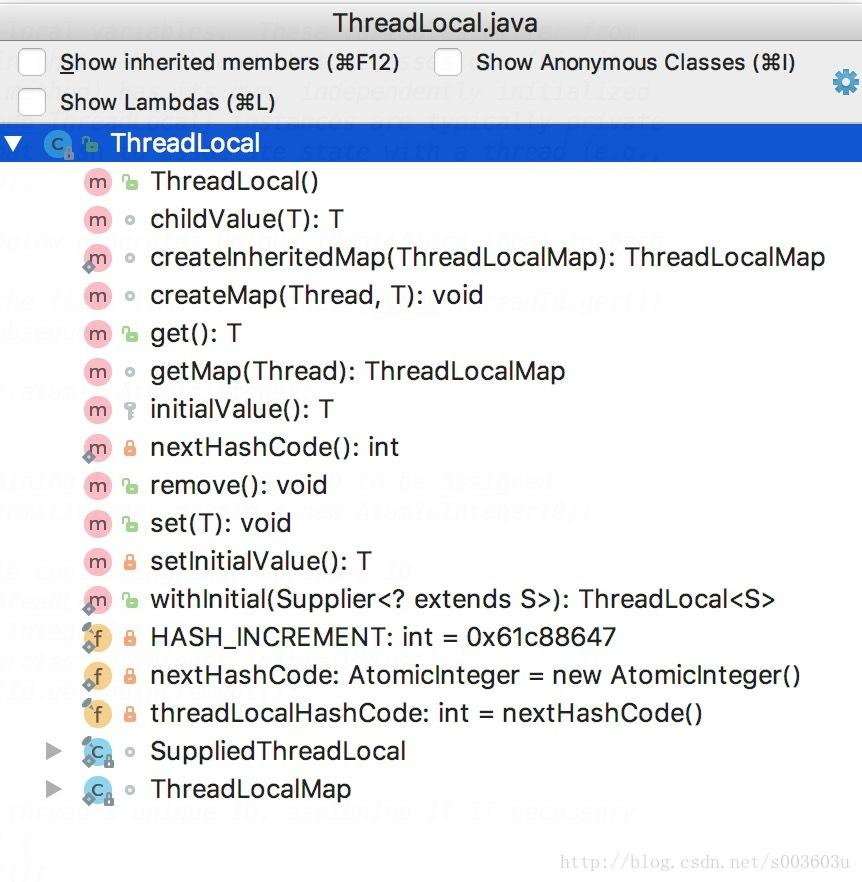This screenshot has width=862, height=882.
Task: Collapse the ThreadLocal class node
Action: tap(13, 143)
